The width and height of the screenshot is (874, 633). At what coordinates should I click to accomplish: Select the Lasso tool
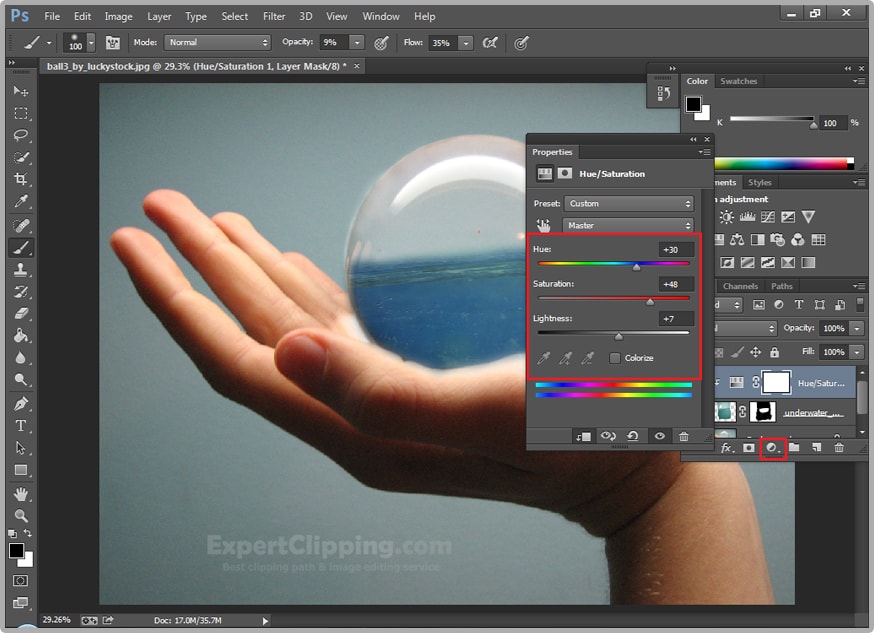point(20,135)
